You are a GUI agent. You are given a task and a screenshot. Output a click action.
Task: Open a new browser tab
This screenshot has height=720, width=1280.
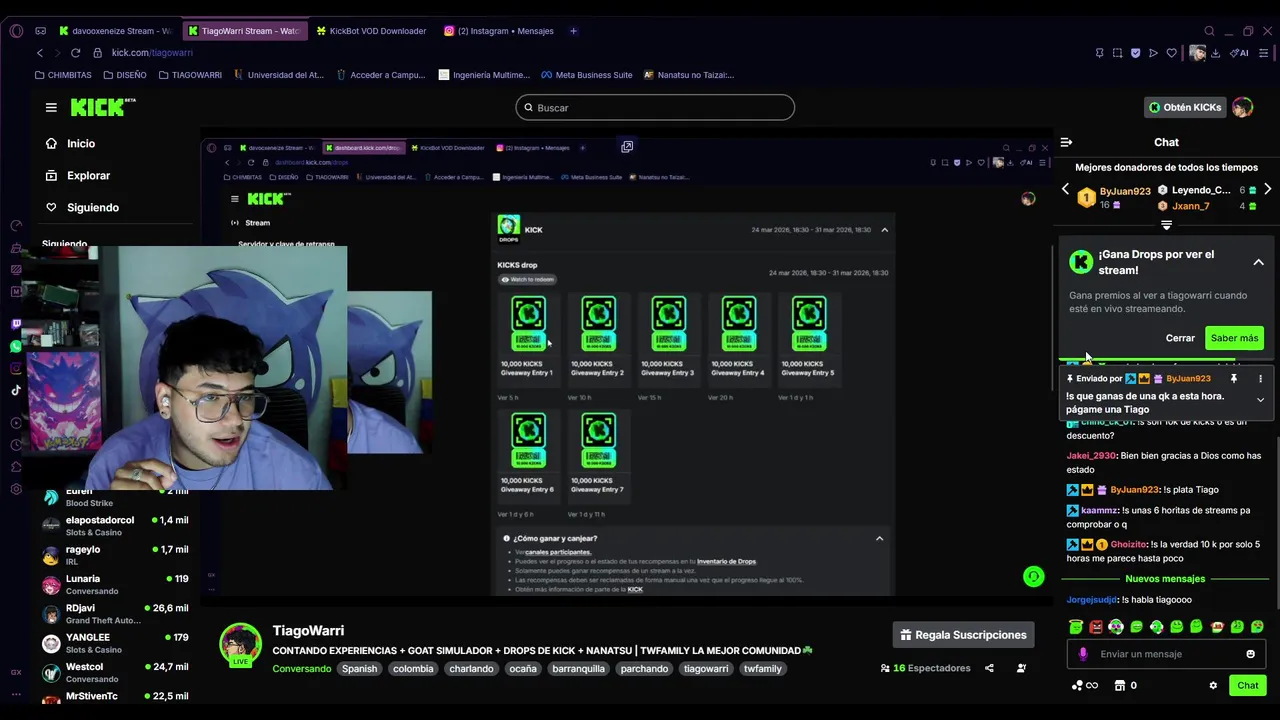pos(573,31)
